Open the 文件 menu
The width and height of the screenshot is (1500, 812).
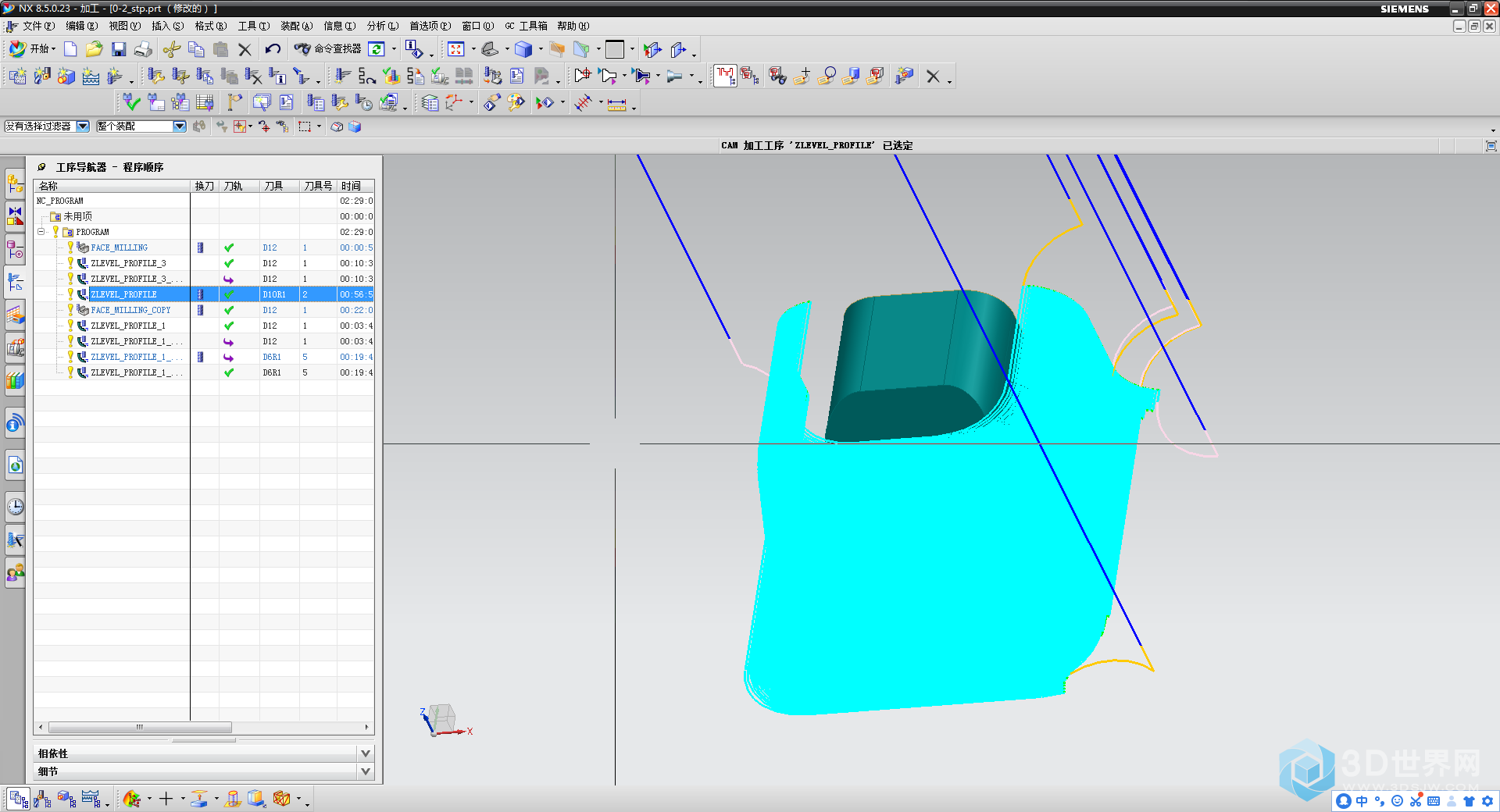coord(38,26)
